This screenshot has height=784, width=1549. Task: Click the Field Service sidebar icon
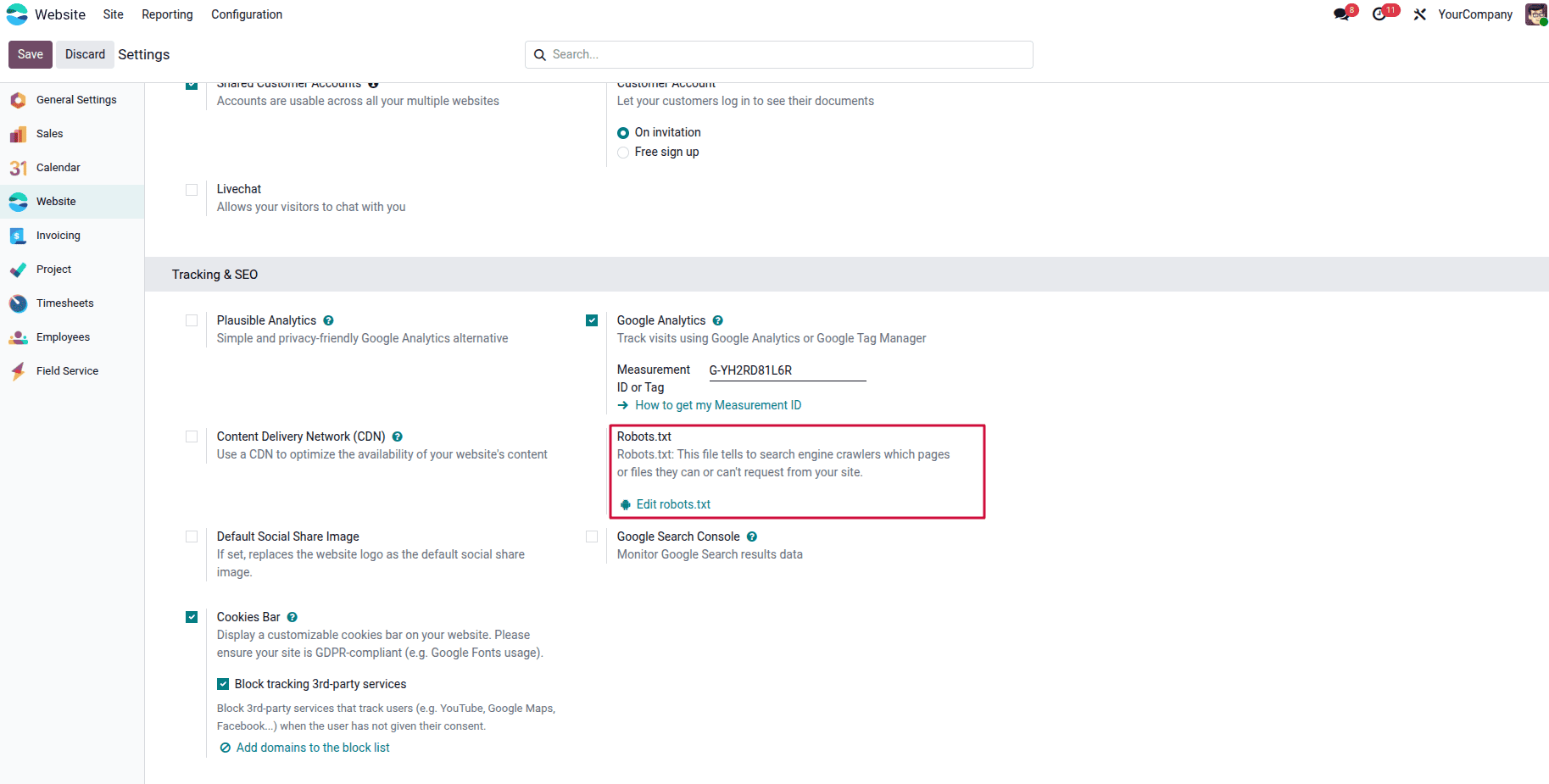[18, 371]
